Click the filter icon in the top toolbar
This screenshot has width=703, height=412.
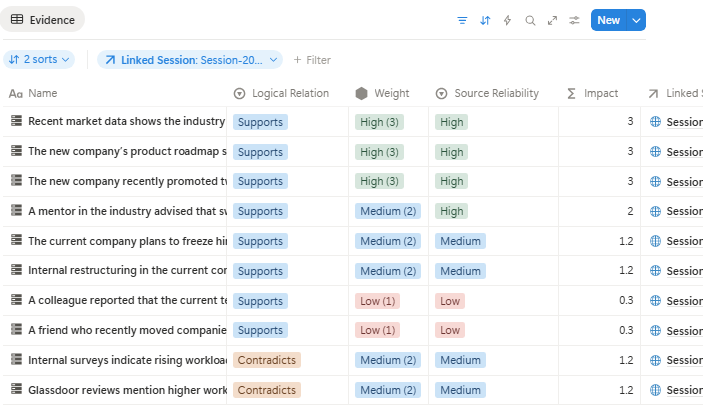[462, 20]
